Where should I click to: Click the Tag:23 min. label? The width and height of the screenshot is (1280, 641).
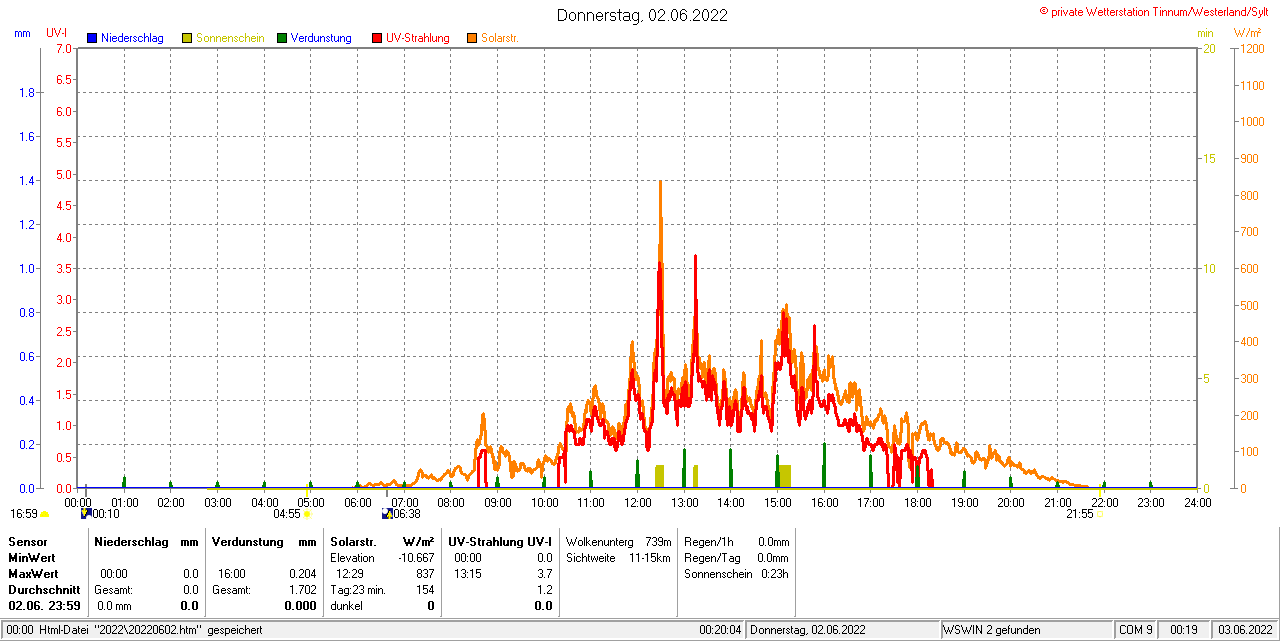[358, 590]
